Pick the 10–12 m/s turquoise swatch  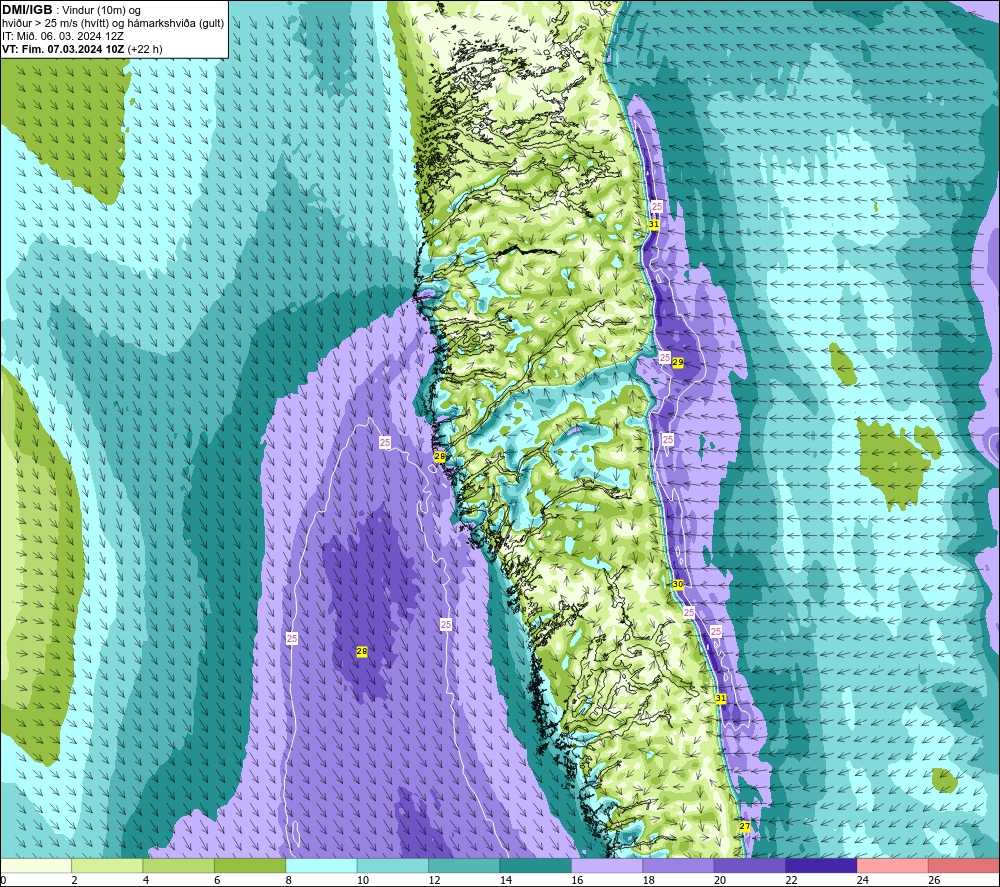tap(393, 865)
